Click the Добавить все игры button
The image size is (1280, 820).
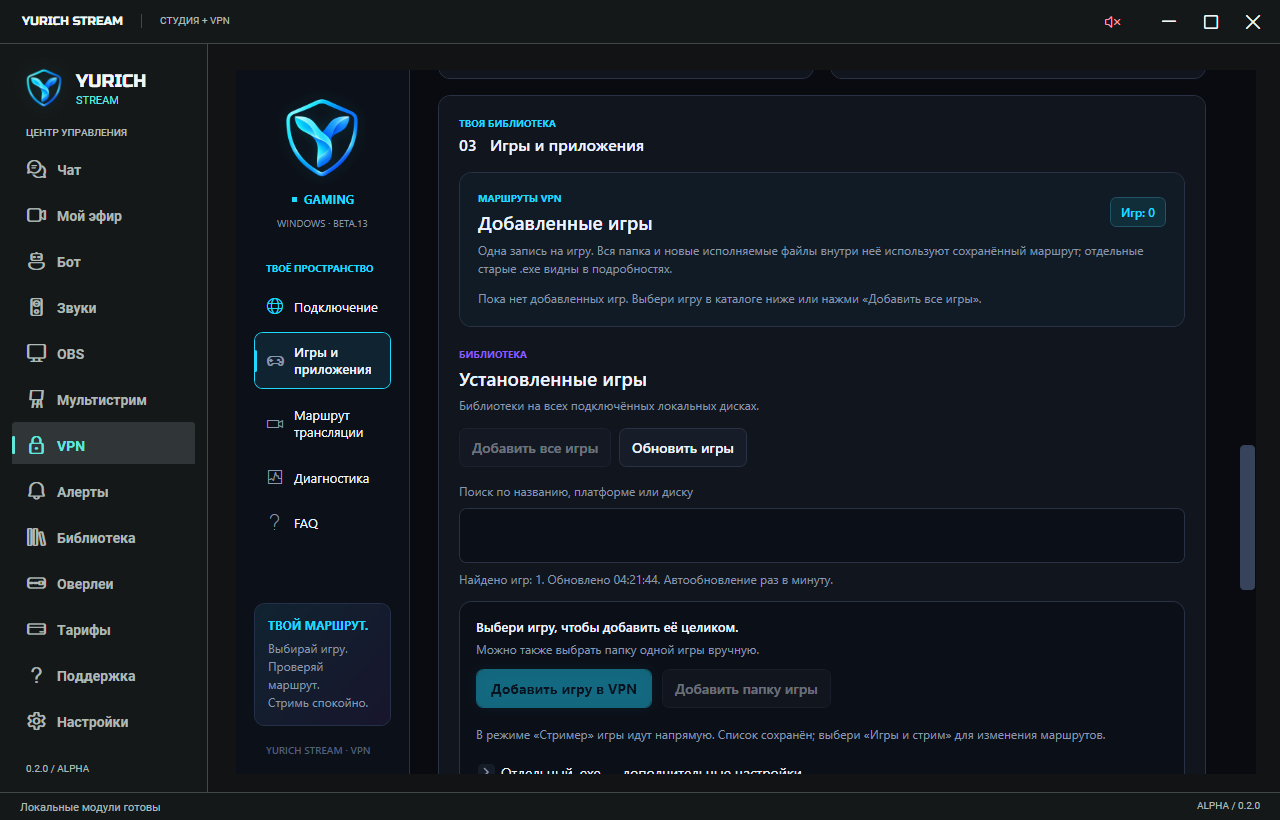click(x=535, y=448)
